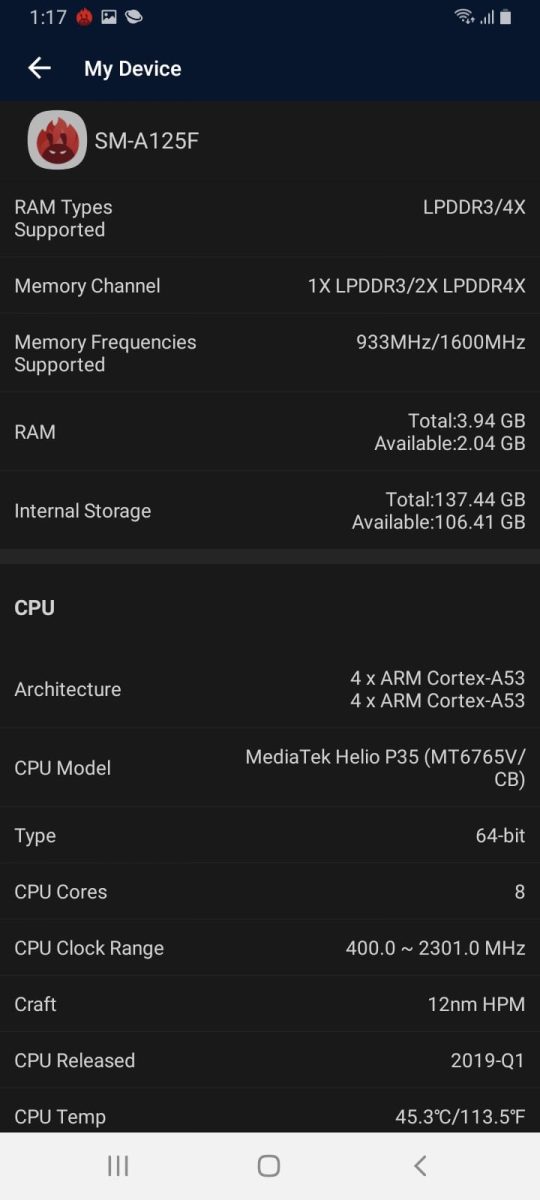540x1200 pixels.
Task: Tap the CPU Clock Range row
Action: pos(270,948)
